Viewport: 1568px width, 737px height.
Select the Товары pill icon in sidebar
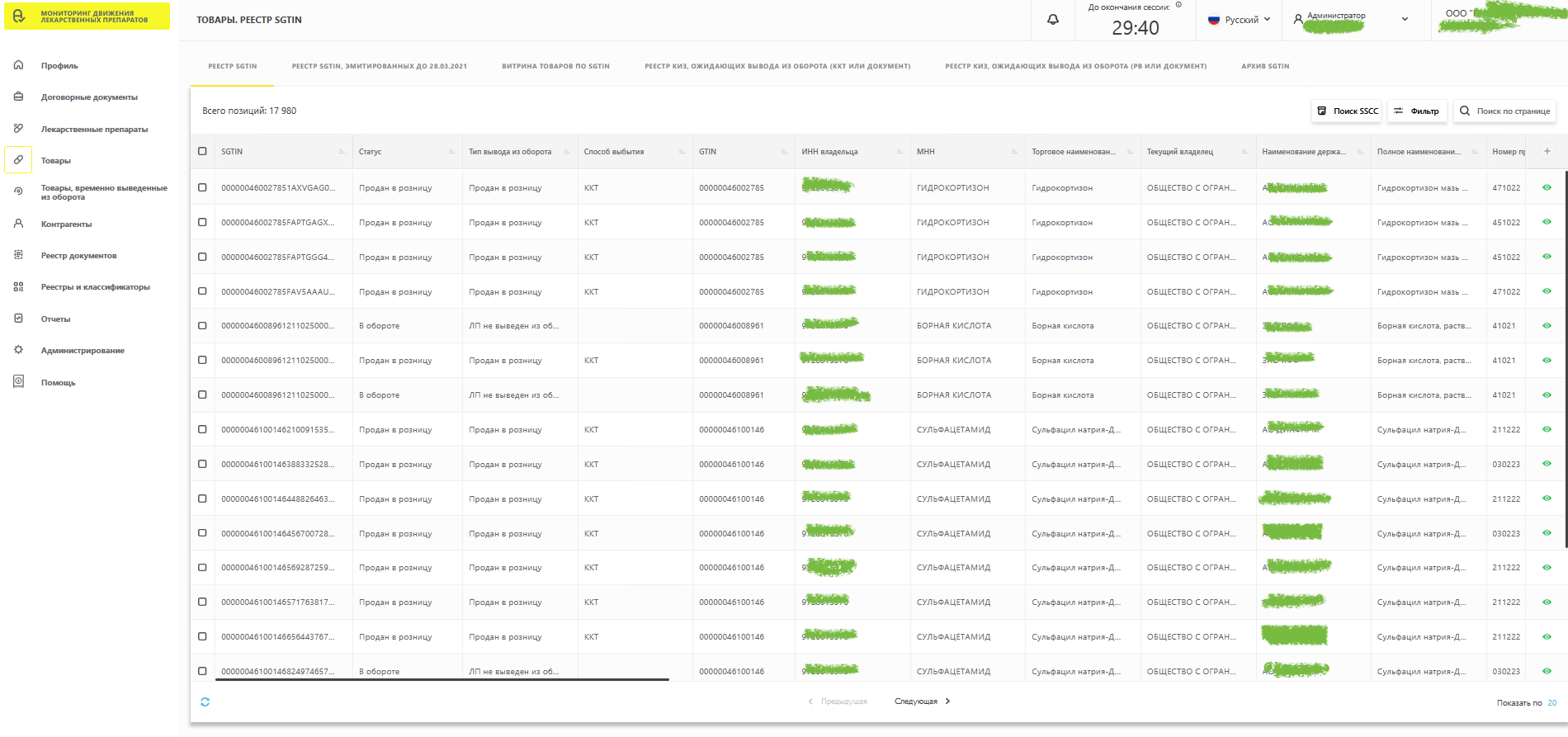[x=18, y=160]
